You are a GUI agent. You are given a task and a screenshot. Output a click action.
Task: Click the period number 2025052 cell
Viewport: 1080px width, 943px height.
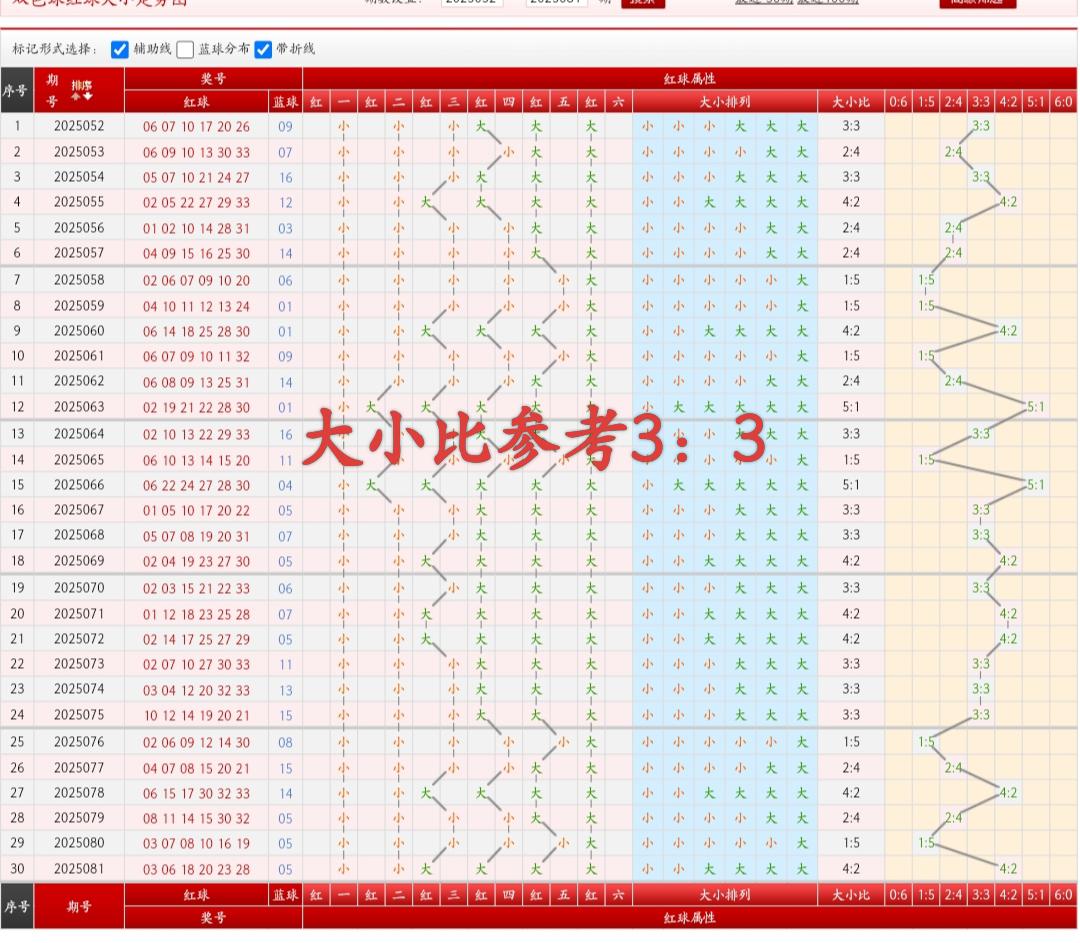(79, 126)
